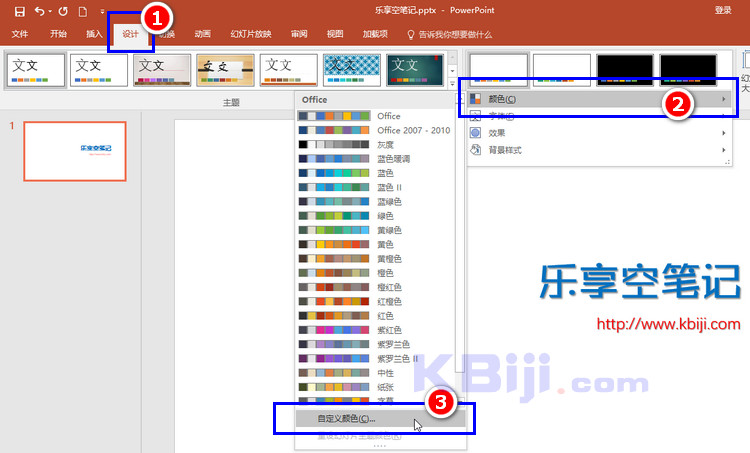The width and height of the screenshot is (750, 453).
Task: Click the 告诉我你想要做什么 search box
Action: pyautogui.click(x=450, y=34)
